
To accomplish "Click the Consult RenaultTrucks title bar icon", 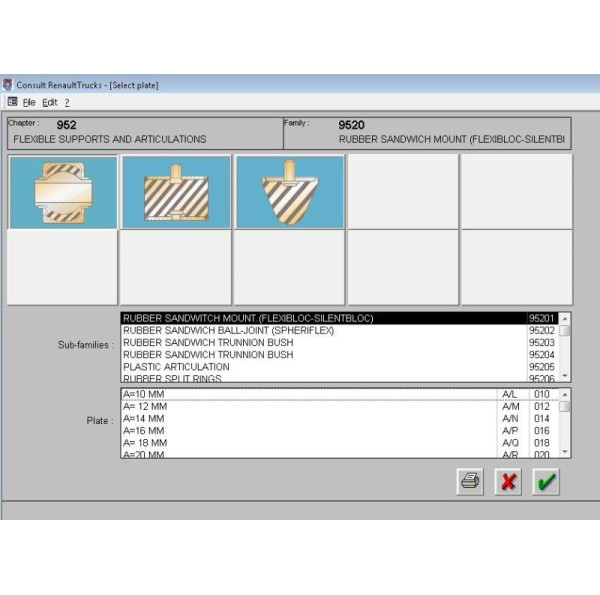I will [8, 85].
